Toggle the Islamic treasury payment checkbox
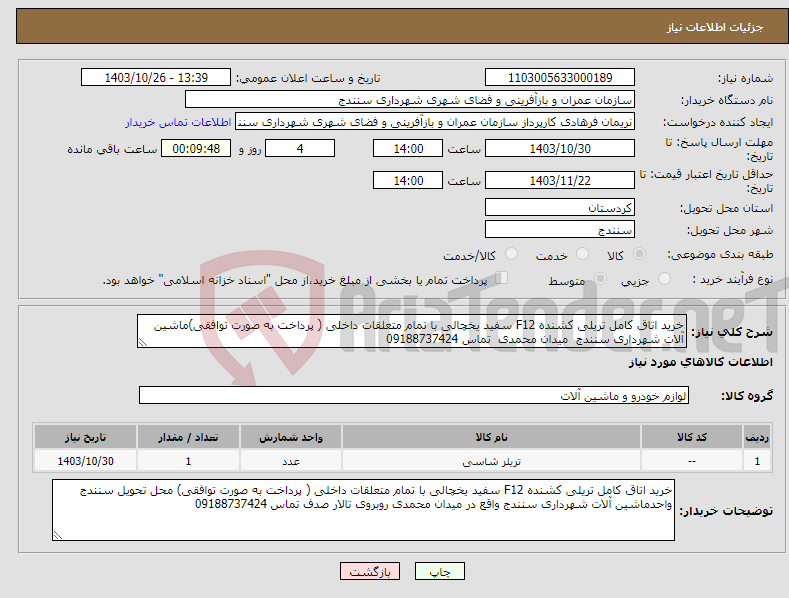 click(x=501, y=278)
